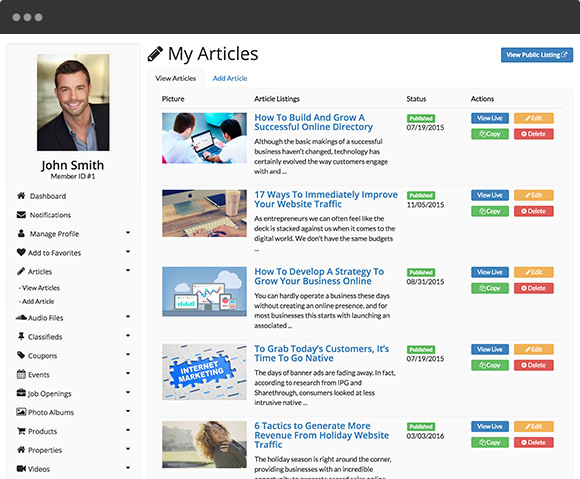Click the Audio Files cloud icon
The height and width of the screenshot is (479, 580).
tap(21, 317)
